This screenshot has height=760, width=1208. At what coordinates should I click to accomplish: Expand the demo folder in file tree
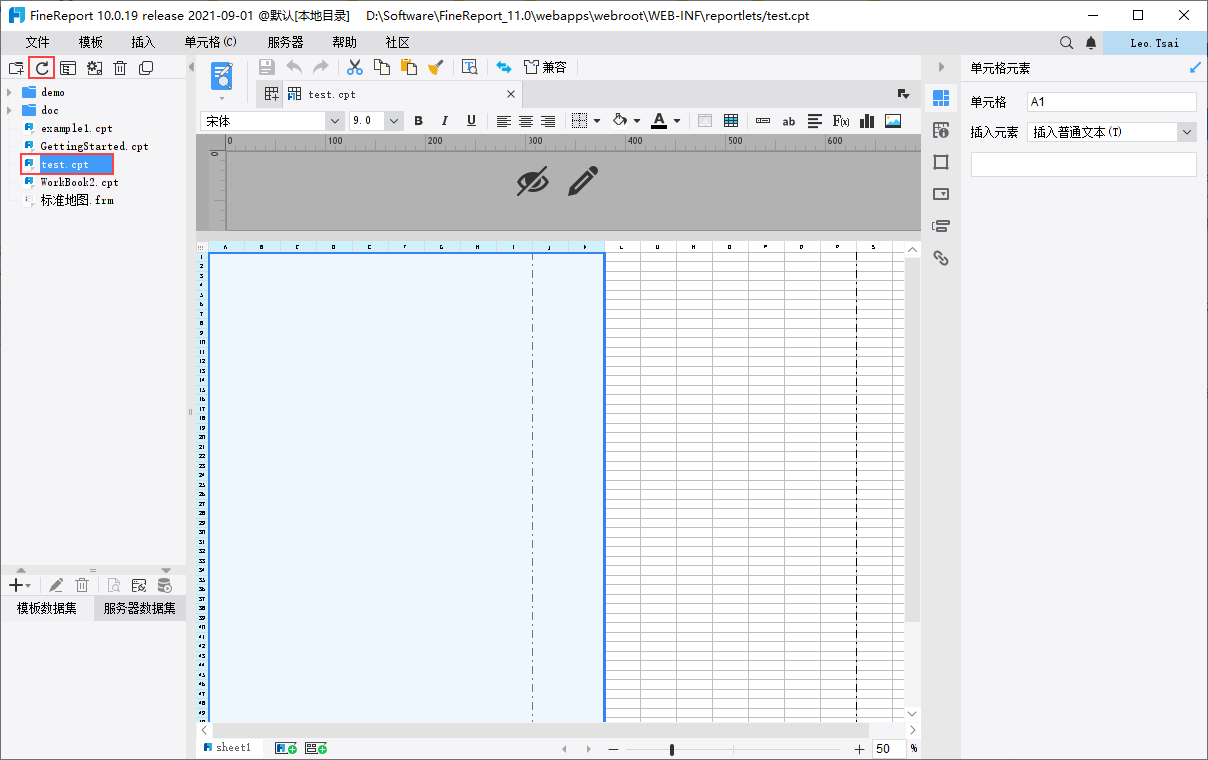pyautogui.click(x=10, y=92)
